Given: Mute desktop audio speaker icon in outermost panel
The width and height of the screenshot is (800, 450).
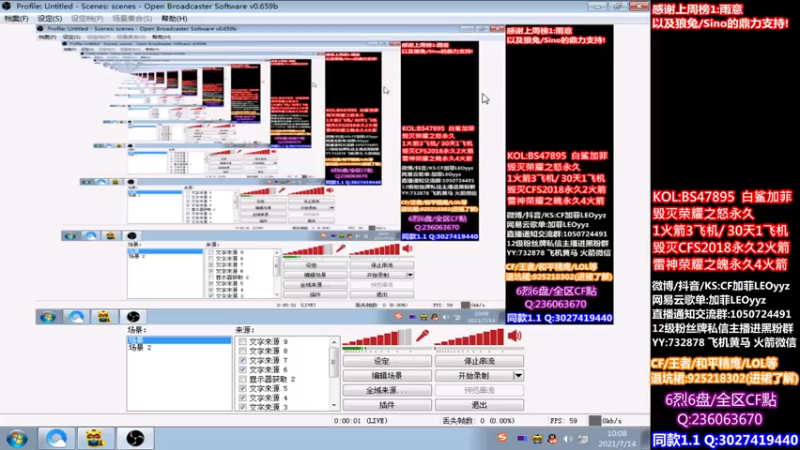Looking at the screenshot, I should point(514,336).
